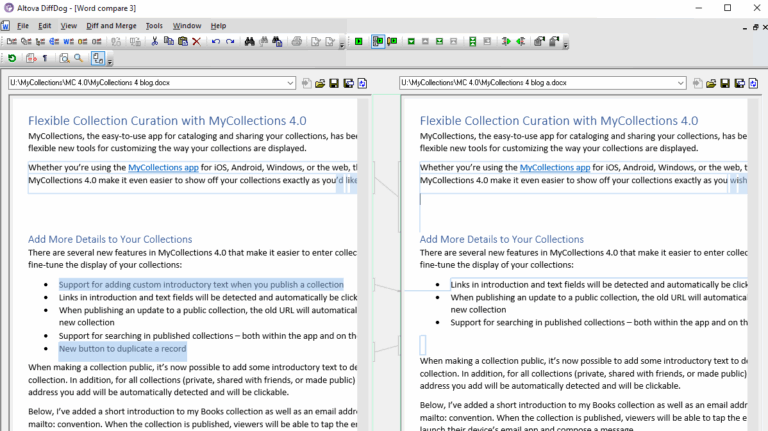Click the green Start Comparison play icon
The image size is (768, 431).
pos(359,42)
